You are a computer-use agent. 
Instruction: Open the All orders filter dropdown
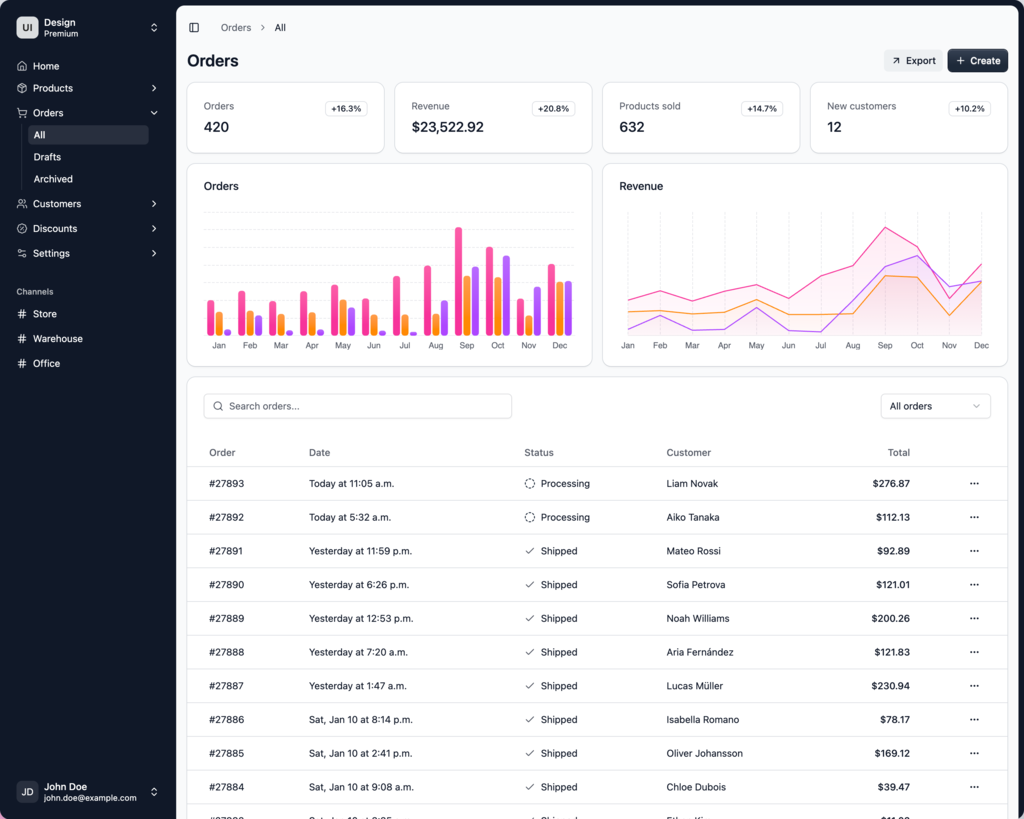tap(935, 406)
